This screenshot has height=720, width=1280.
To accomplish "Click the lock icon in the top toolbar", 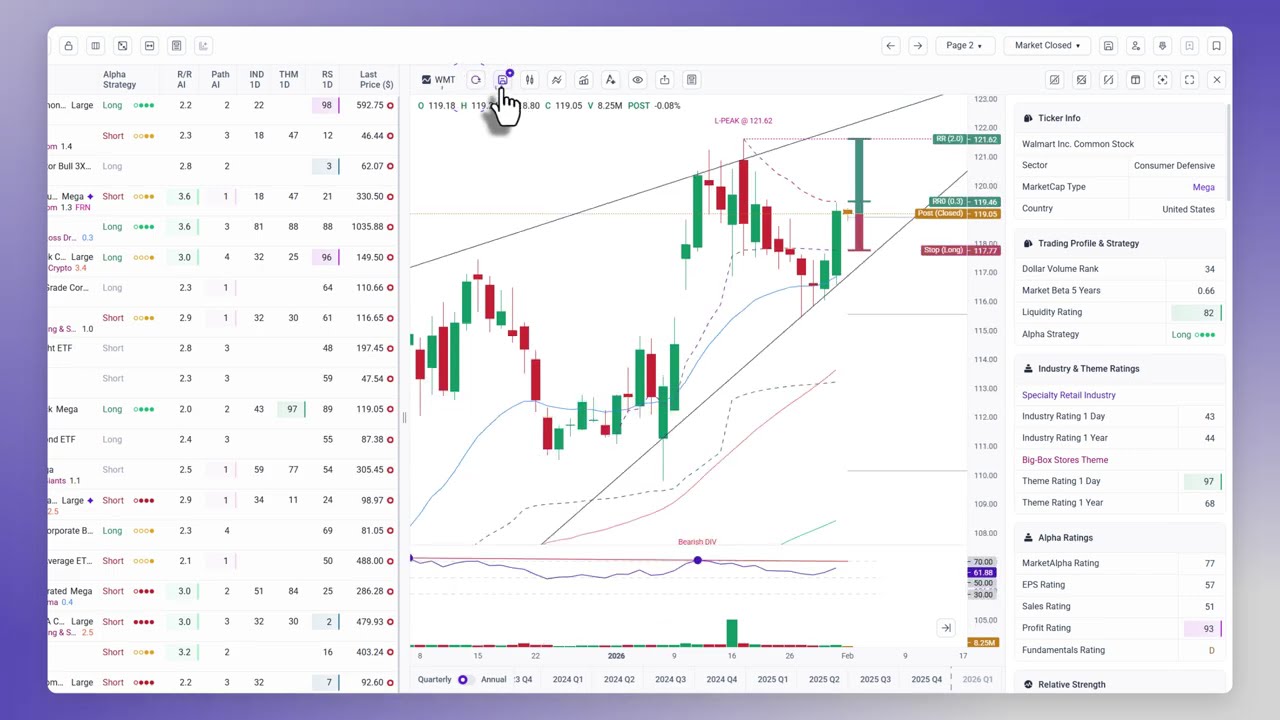I will (x=68, y=45).
